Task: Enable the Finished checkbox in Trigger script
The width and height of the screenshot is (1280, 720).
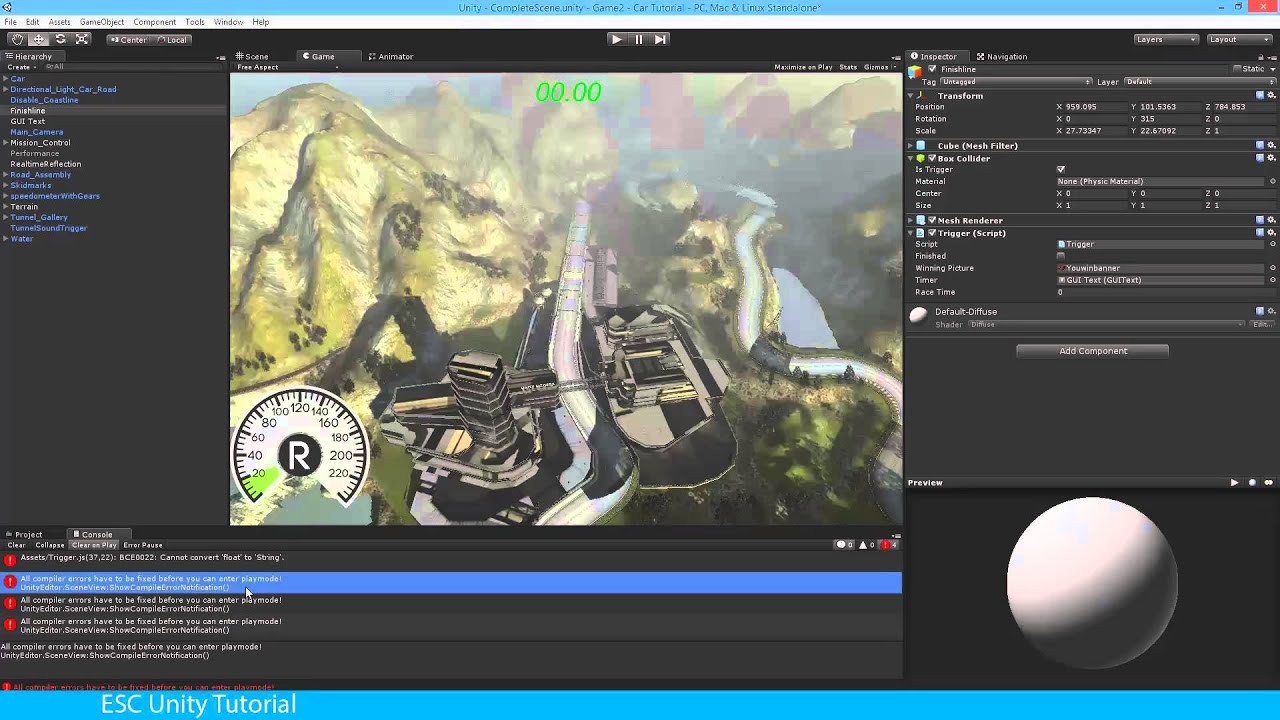Action: (1061, 256)
